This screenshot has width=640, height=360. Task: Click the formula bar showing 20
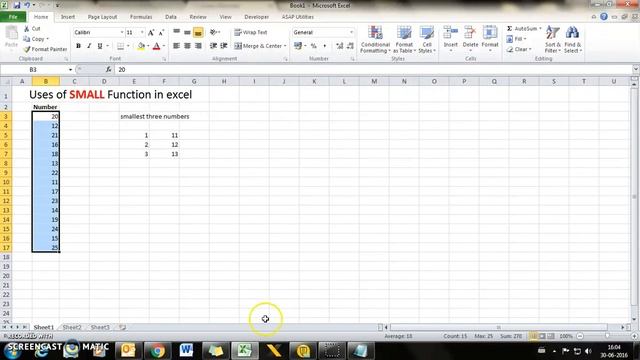[x=373, y=70]
